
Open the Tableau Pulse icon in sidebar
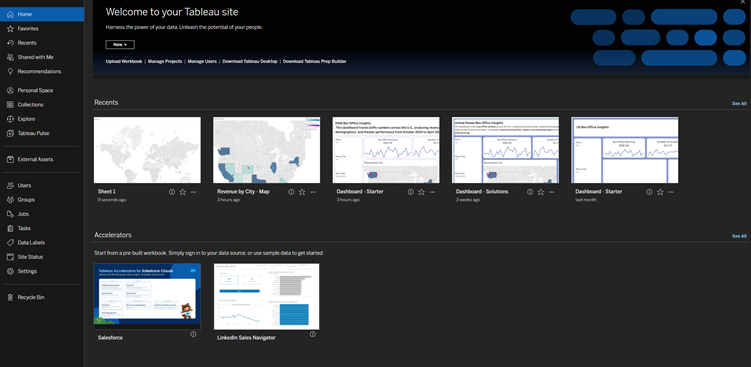(x=10, y=133)
